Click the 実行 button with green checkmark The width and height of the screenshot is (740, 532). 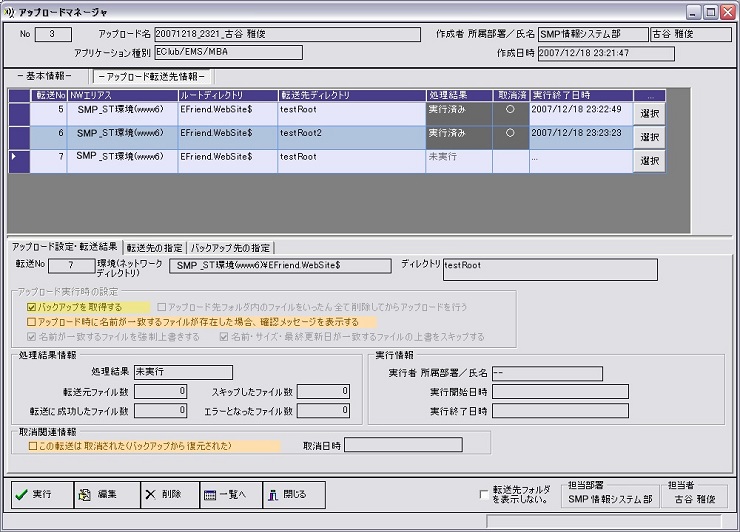[42, 495]
